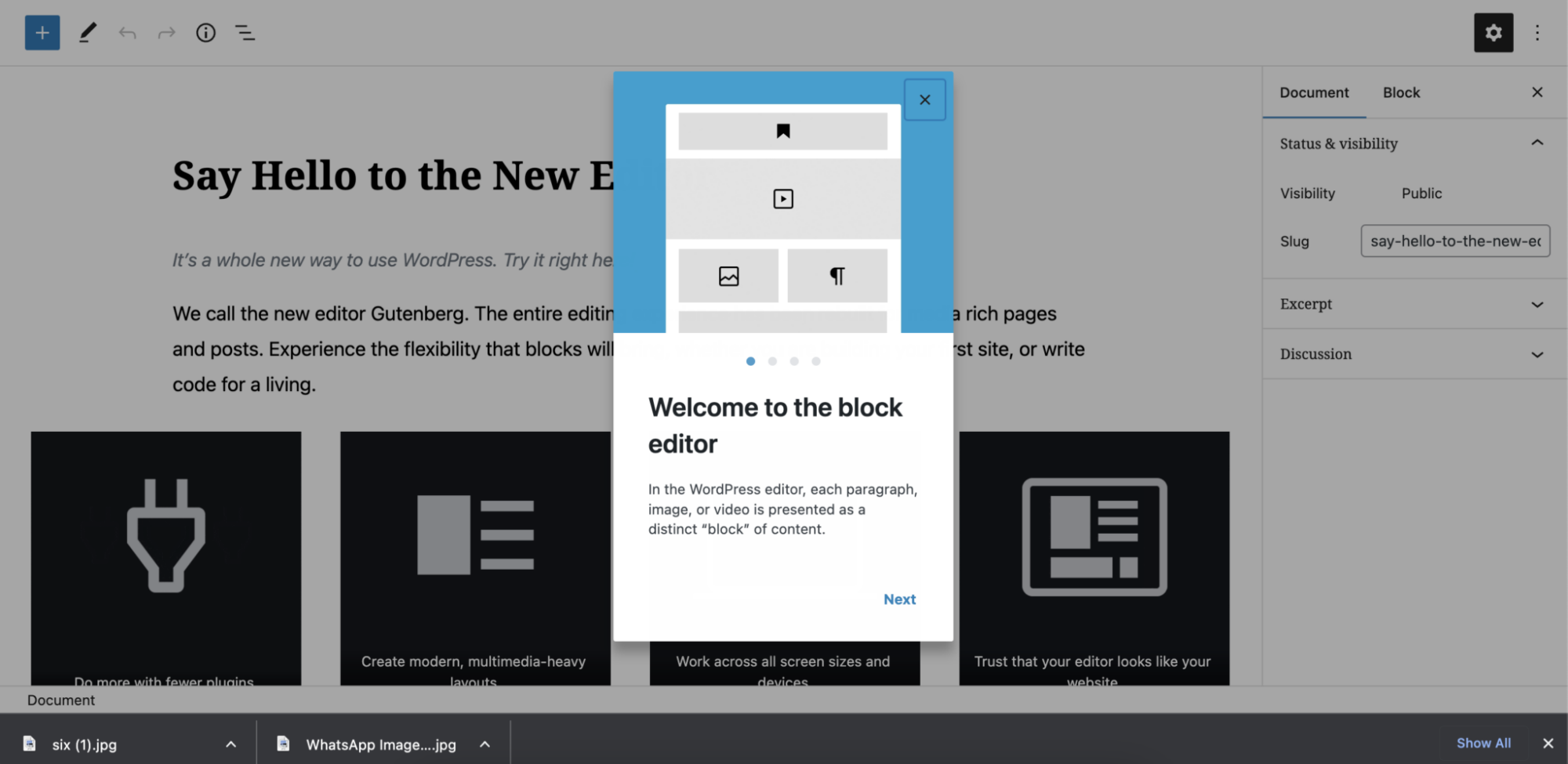Open content structure info icon
The width and height of the screenshot is (1568, 764).
click(205, 33)
